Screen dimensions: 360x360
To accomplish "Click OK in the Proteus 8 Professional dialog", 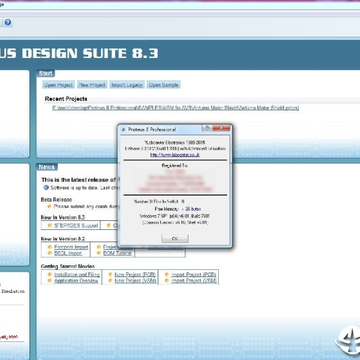I will tap(175, 239).
